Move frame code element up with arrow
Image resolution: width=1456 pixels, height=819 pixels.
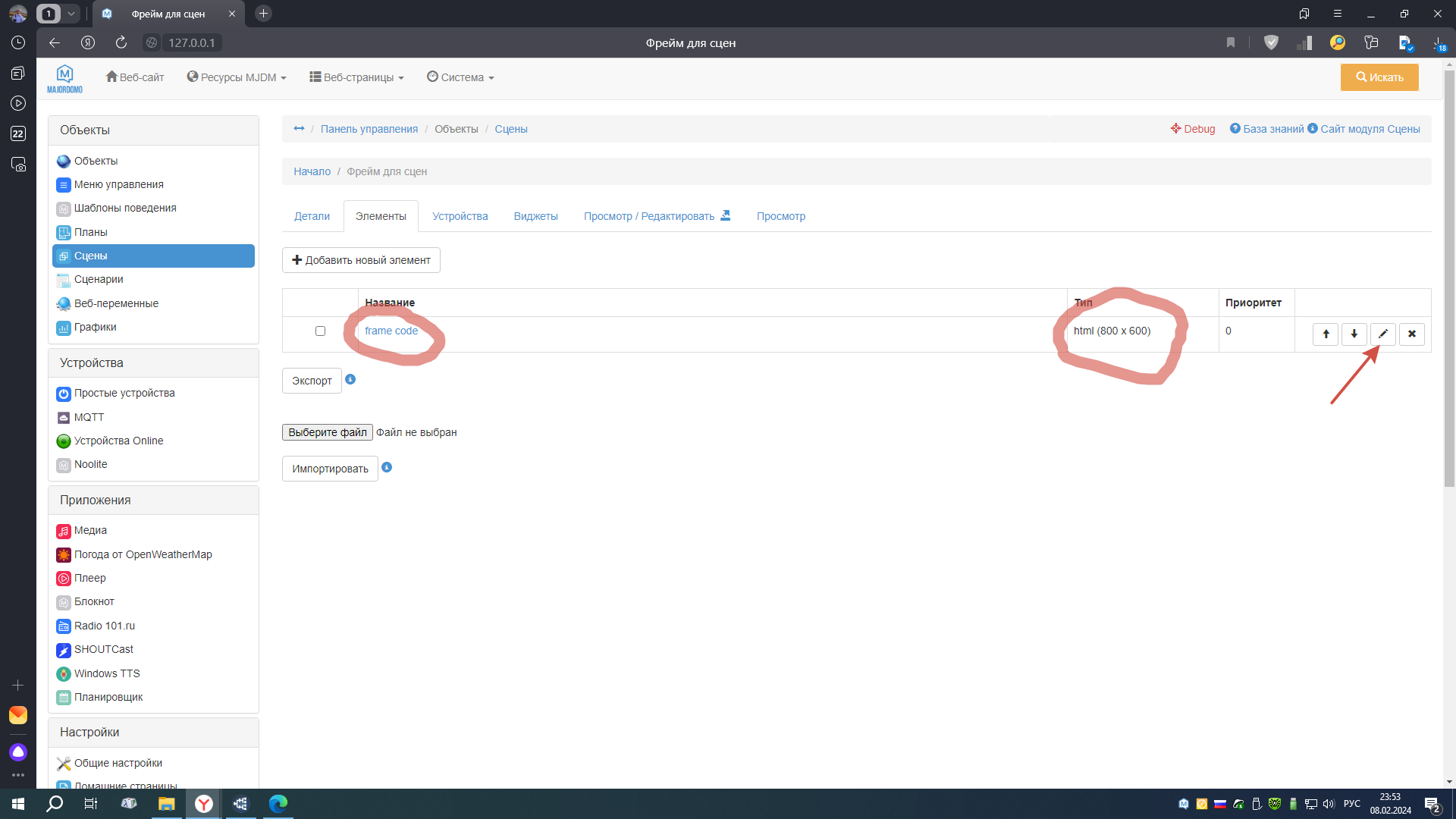[1326, 334]
